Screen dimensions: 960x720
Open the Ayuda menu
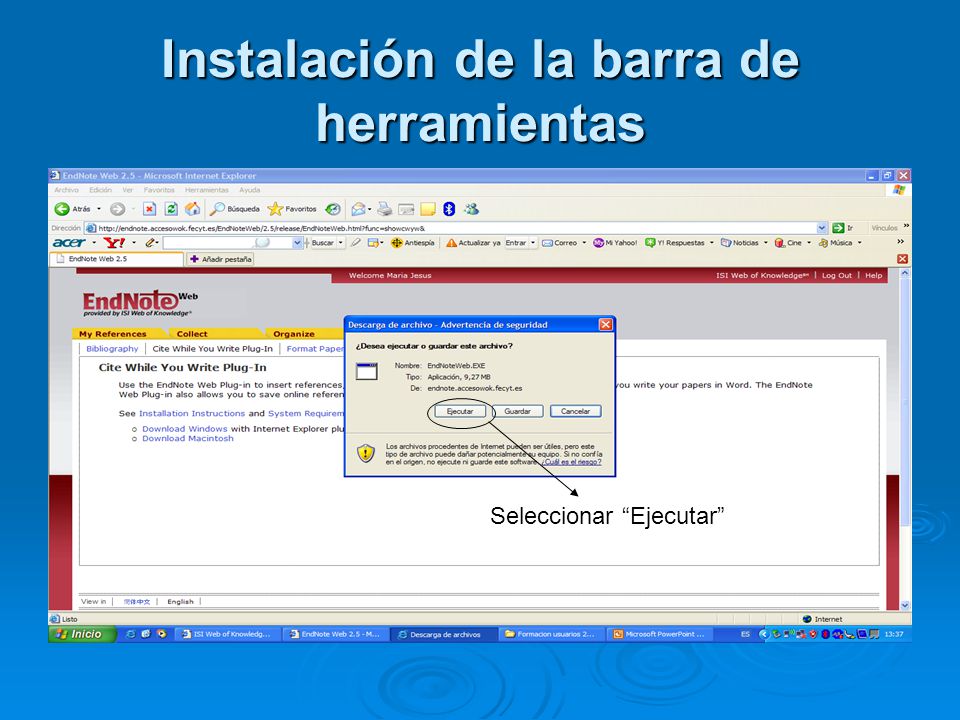point(250,190)
